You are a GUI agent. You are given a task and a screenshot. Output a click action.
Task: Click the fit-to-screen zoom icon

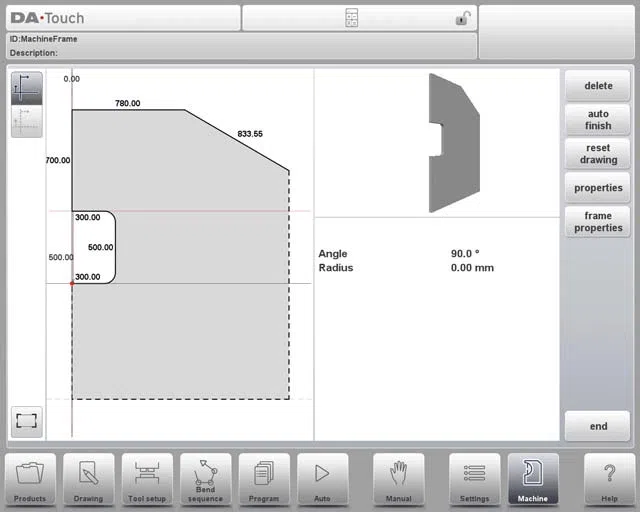pos(27,421)
